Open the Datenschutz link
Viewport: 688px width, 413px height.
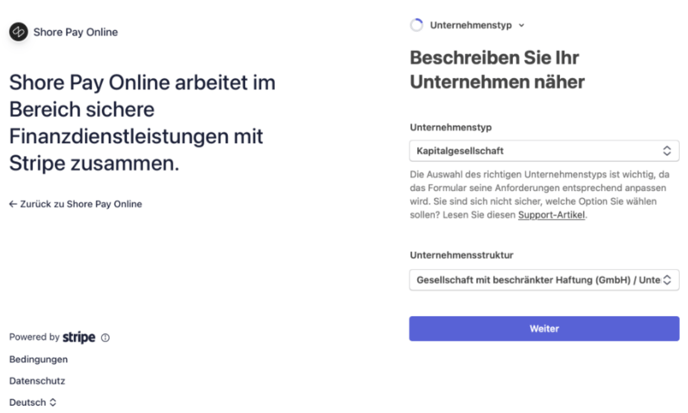(37, 381)
